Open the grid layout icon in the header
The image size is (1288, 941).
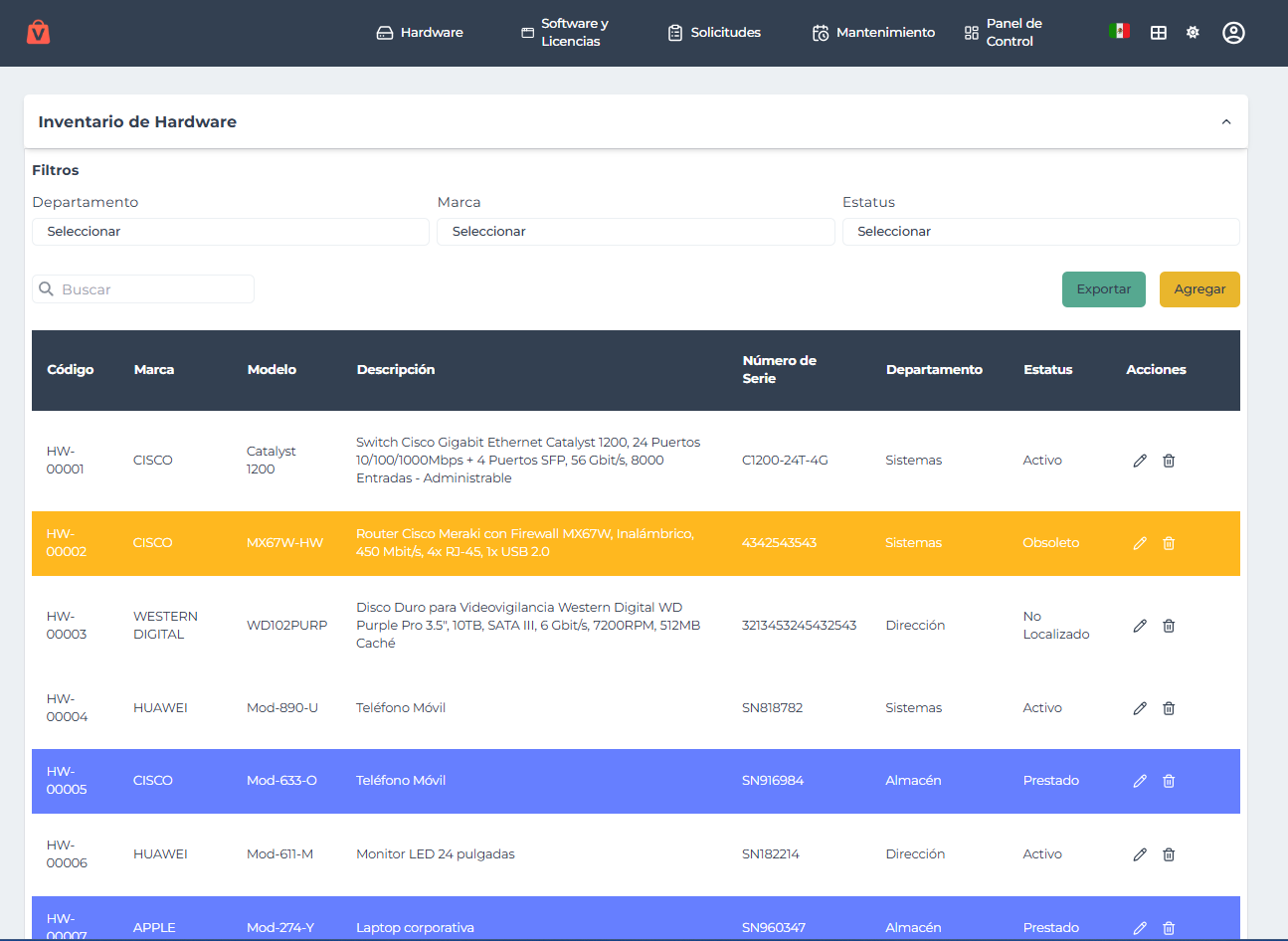[x=1158, y=33]
